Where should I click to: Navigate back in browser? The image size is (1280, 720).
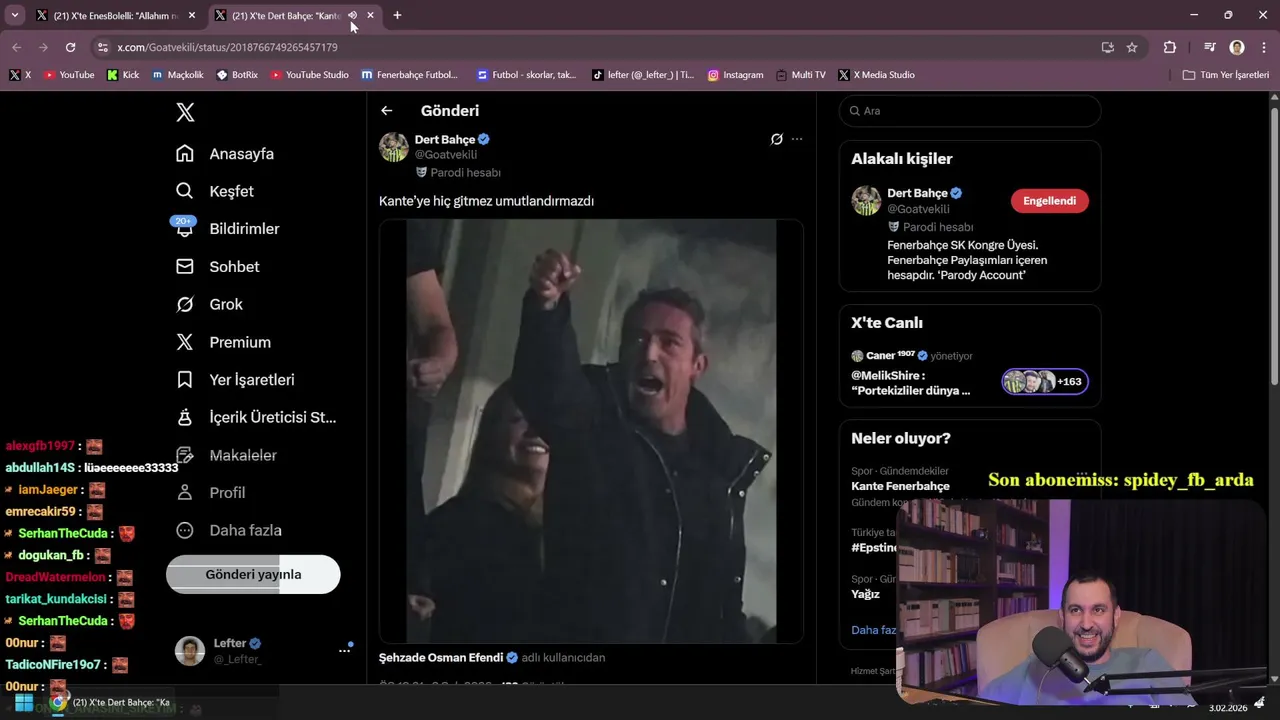click(16, 47)
